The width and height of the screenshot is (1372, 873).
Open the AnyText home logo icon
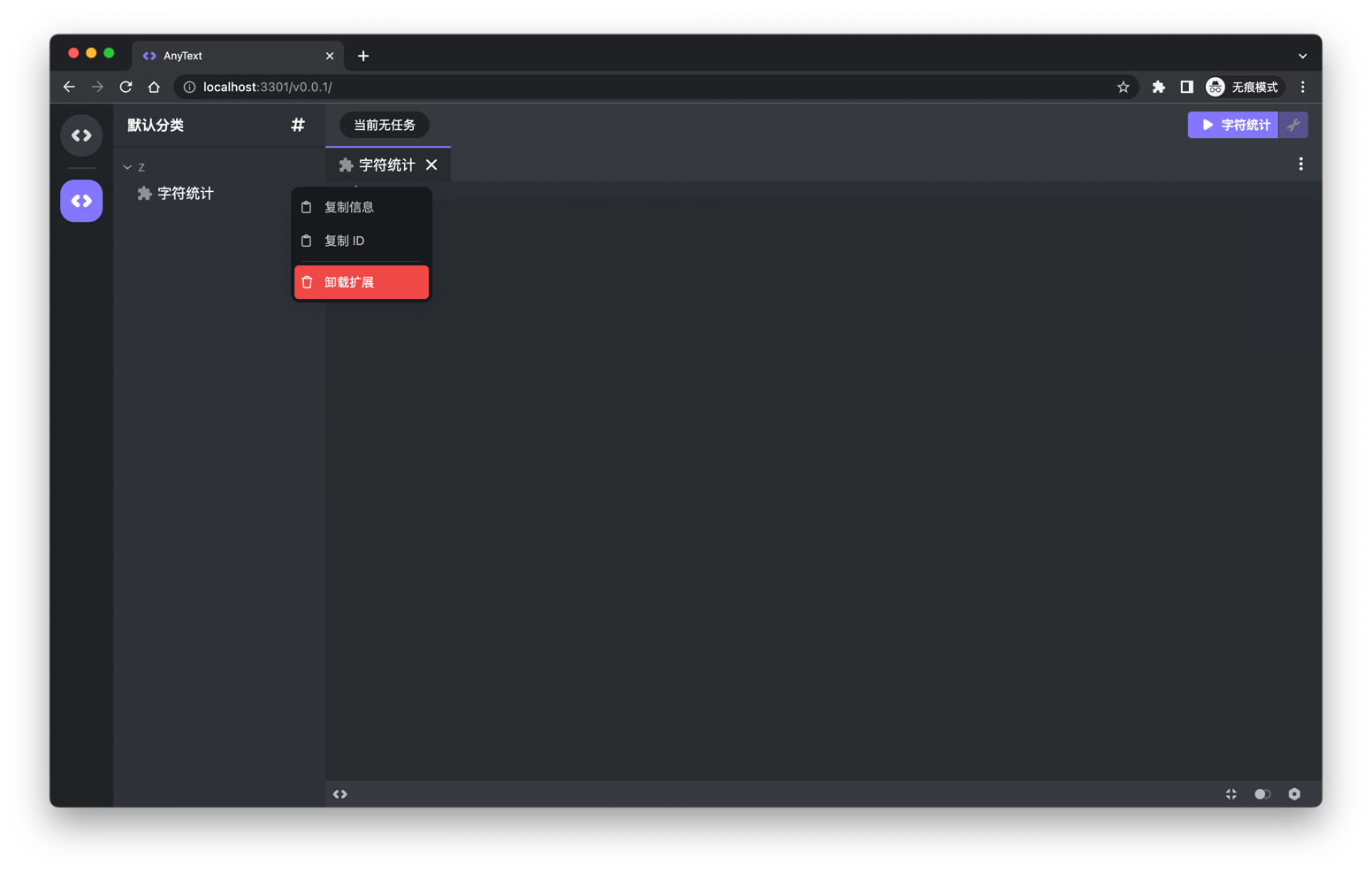pos(81,135)
